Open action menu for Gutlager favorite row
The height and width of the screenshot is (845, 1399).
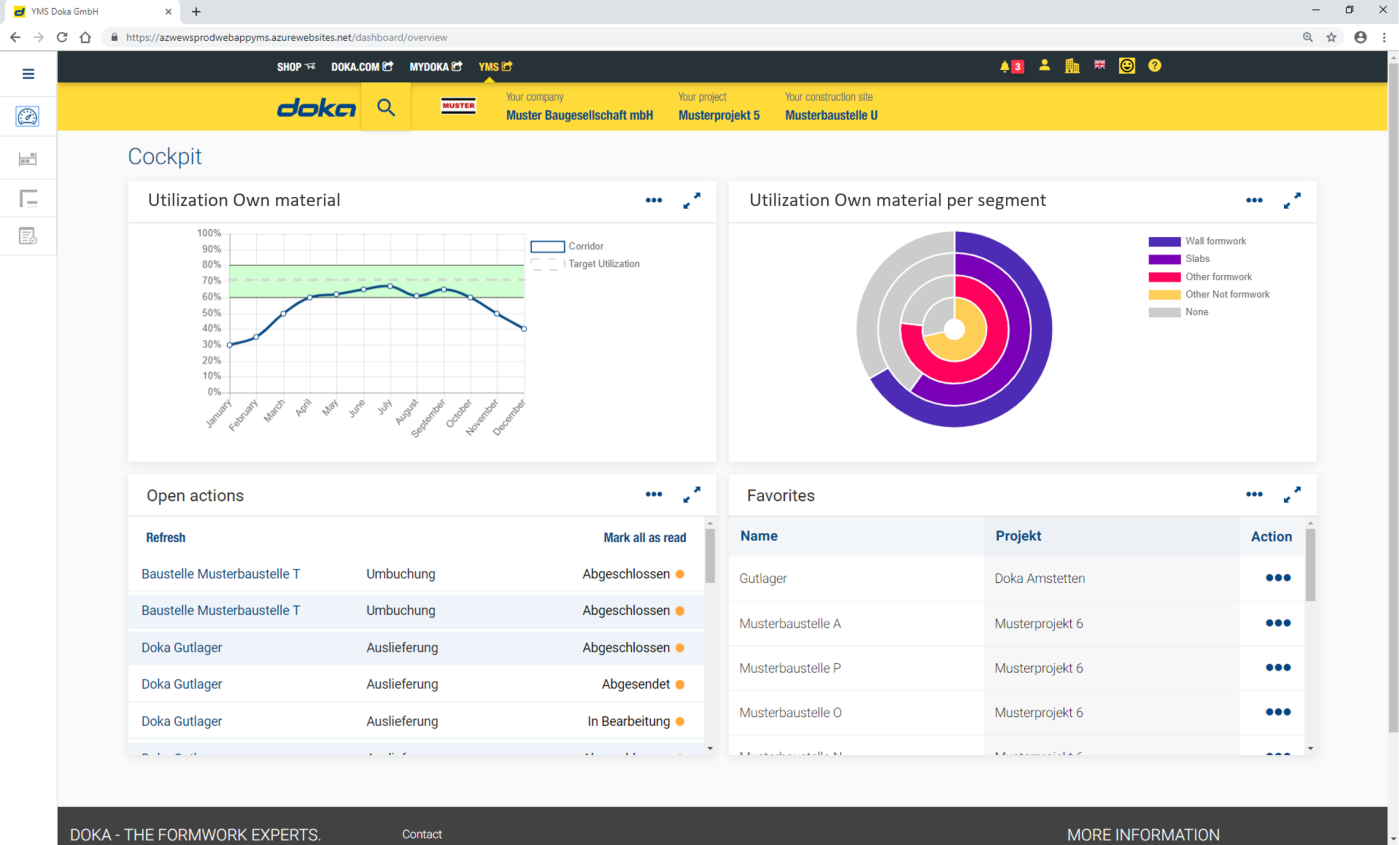tap(1277, 578)
